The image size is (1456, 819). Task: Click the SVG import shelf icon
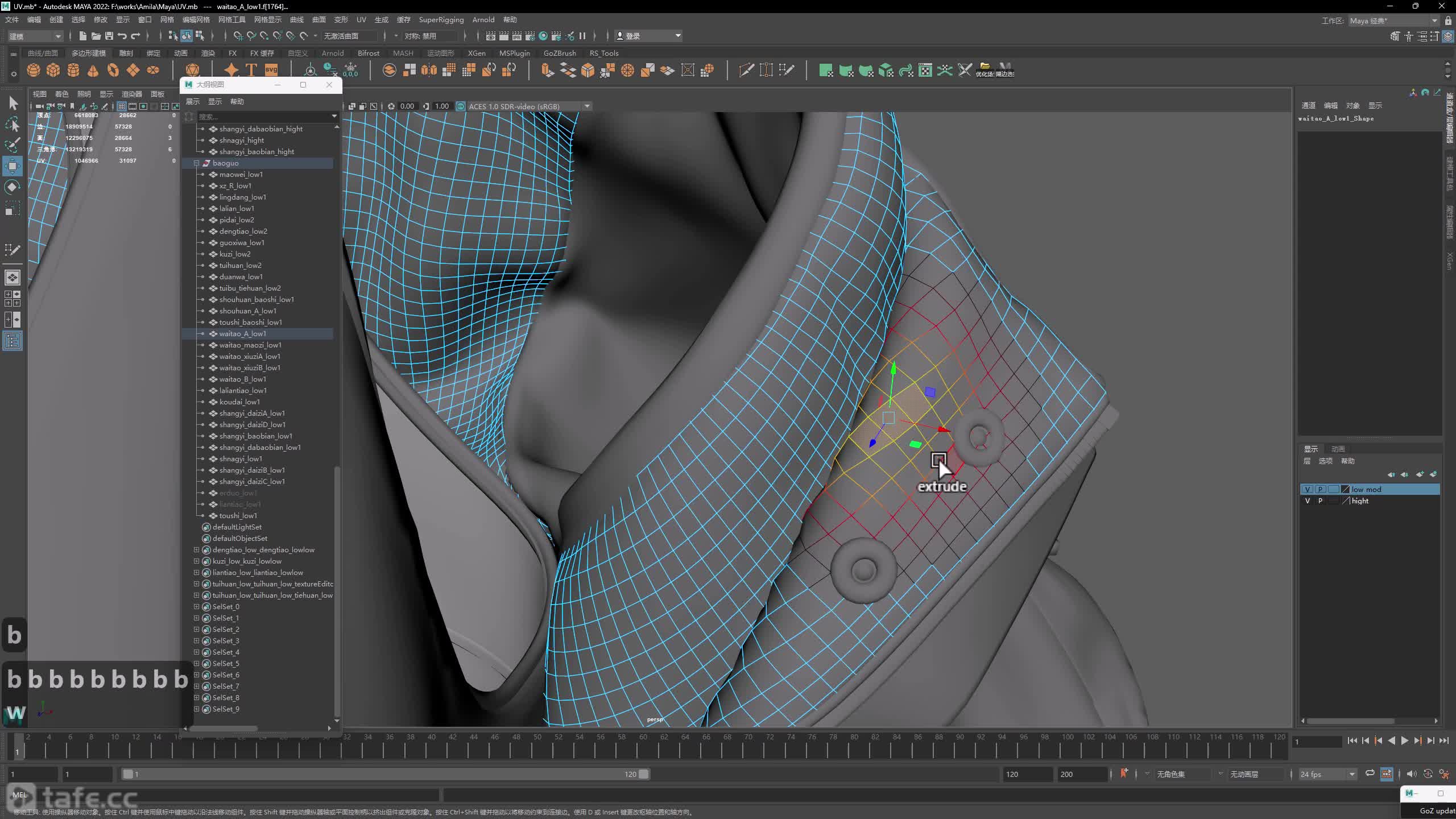pyautogui.click(x=271, y=70)
